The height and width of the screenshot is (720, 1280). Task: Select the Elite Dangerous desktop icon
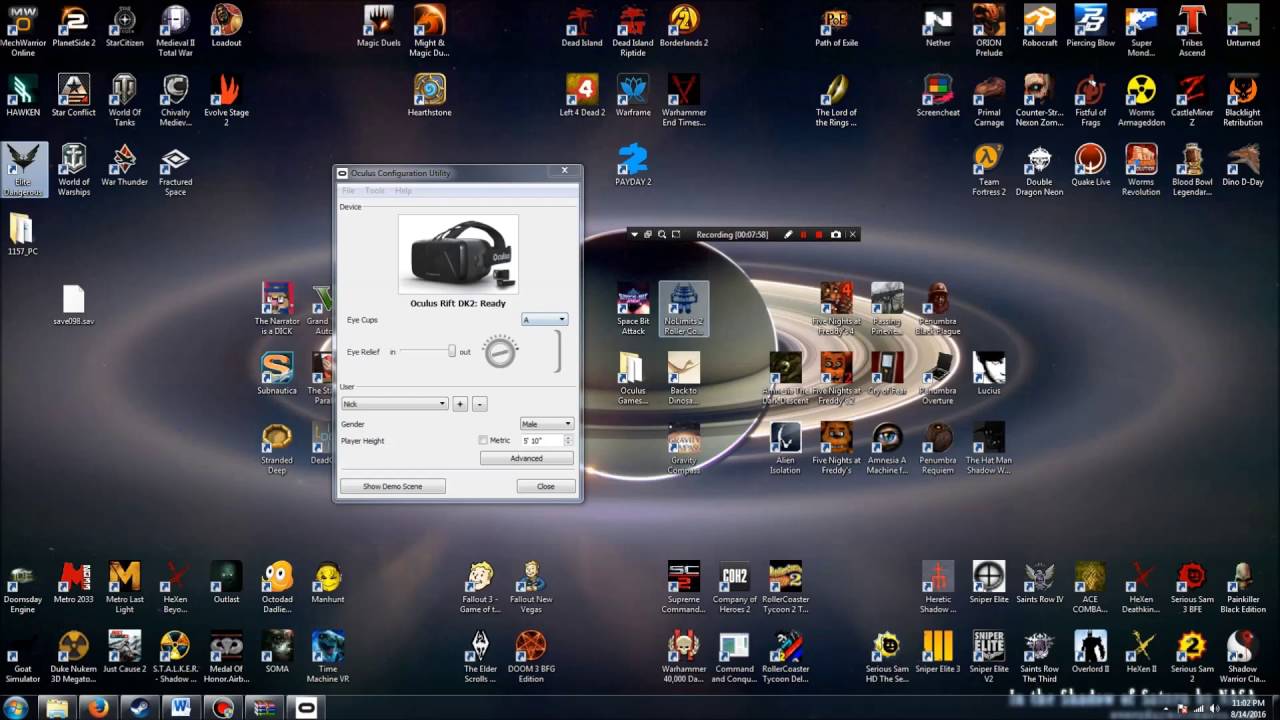tap(23, 170)
